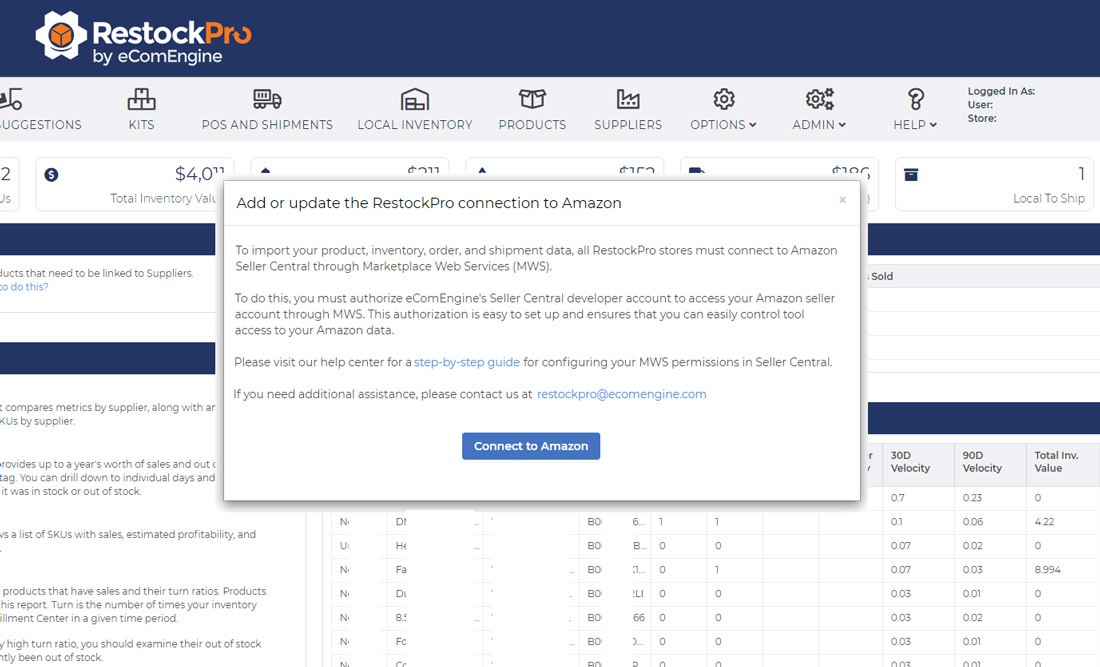The width and height of the screenshot is (1100, 667).
Task: Expand the Options dropdown menu
Action: coord(723,125)
